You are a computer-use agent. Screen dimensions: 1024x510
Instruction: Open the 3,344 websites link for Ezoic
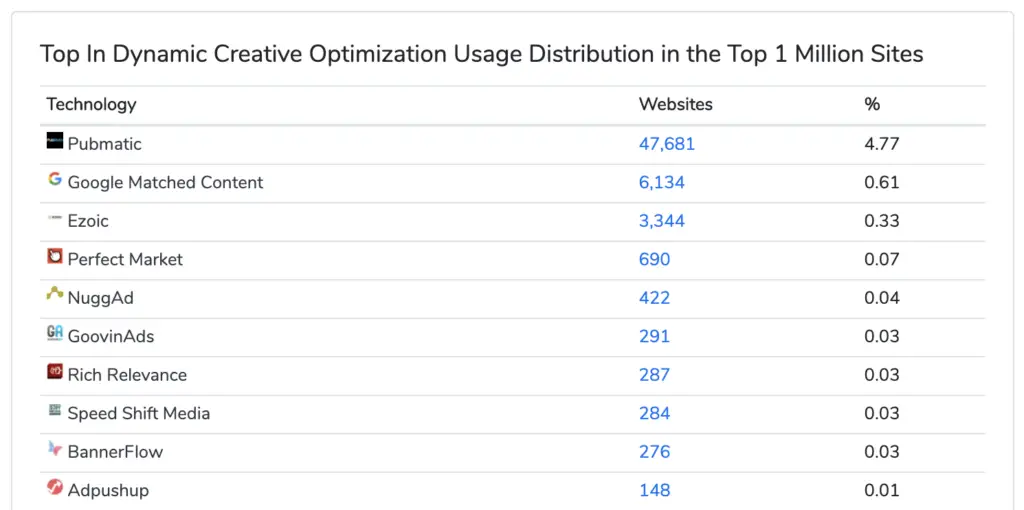tap(662, 221)
